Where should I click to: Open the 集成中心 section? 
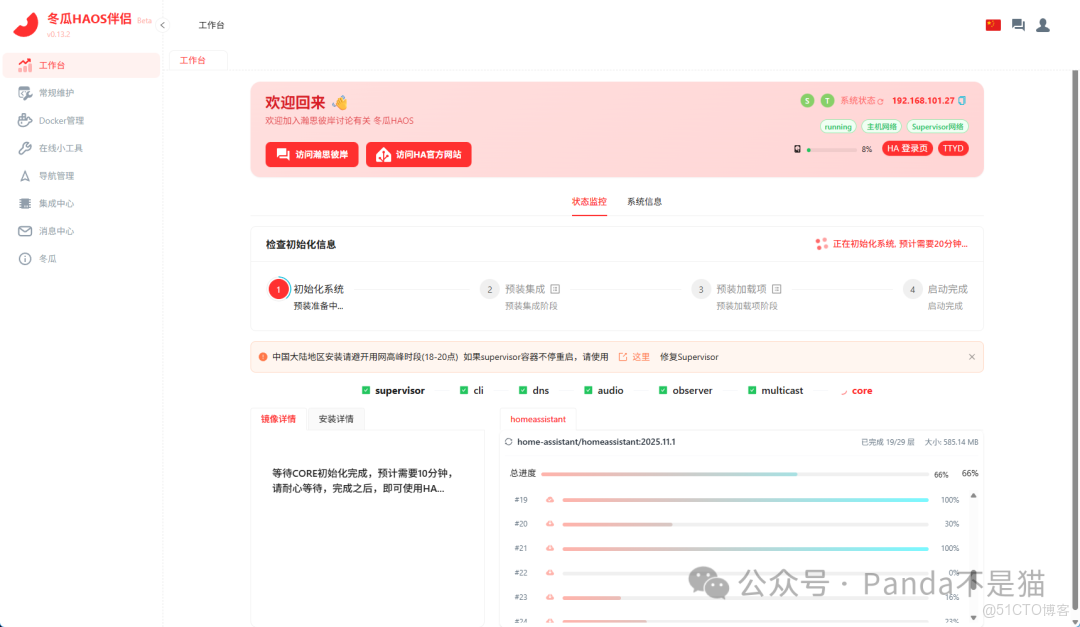58,203
